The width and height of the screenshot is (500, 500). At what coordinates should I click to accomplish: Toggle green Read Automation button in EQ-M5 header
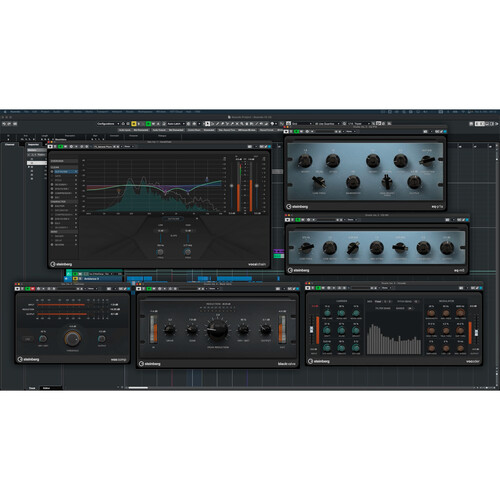[298, 220]
